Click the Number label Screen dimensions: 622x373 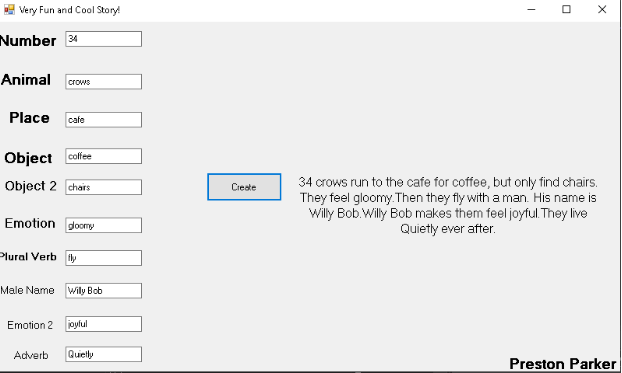click(28, 41)
